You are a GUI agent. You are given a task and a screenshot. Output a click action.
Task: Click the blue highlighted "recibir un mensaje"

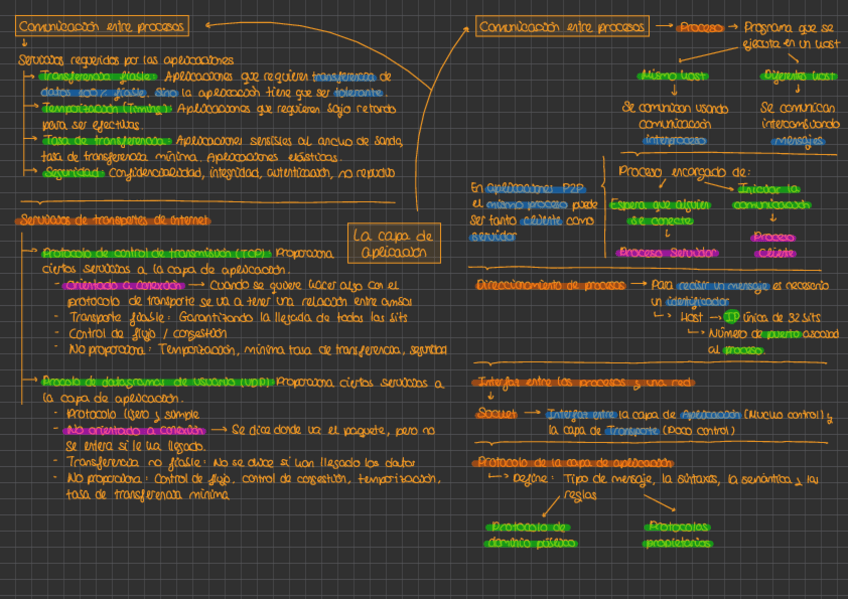(723, 285)
